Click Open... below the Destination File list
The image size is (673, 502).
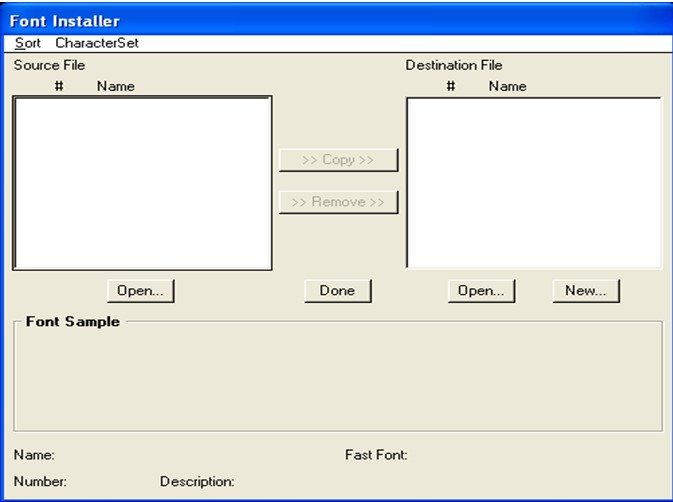(481, 290)
